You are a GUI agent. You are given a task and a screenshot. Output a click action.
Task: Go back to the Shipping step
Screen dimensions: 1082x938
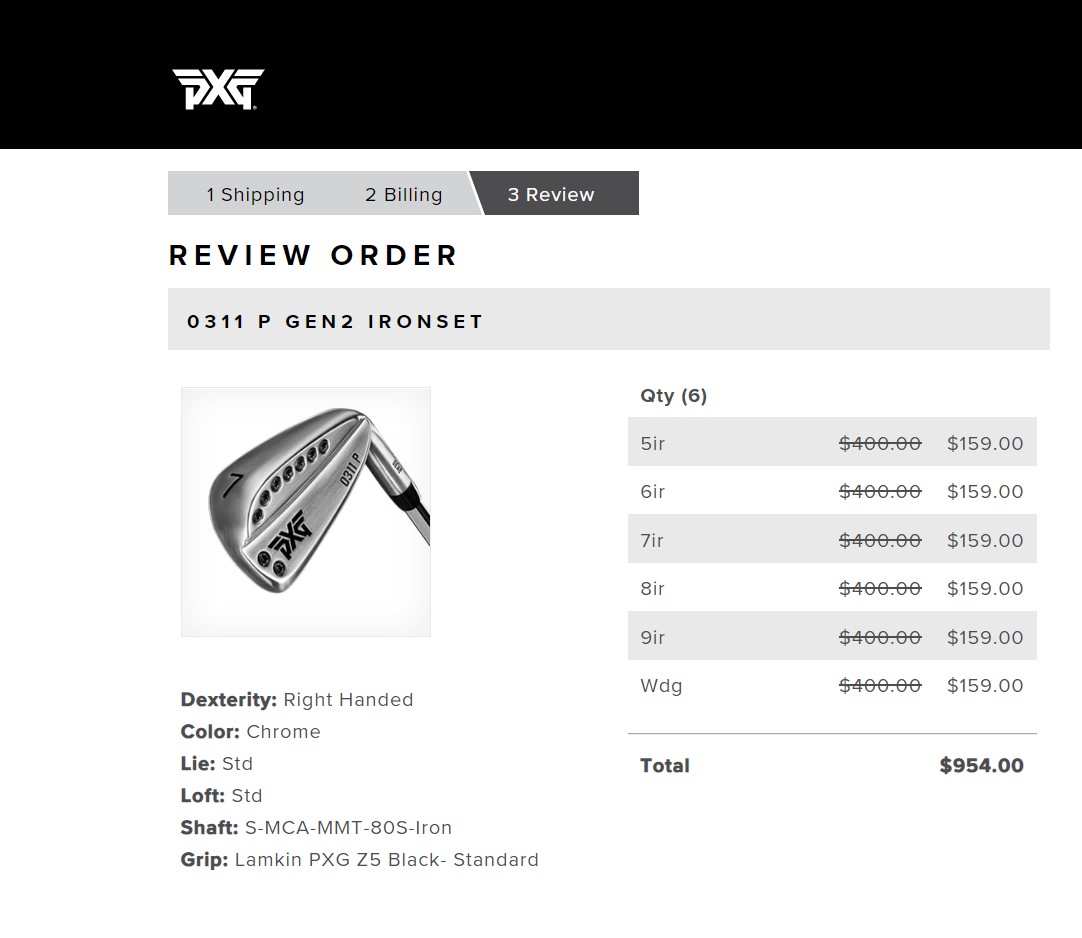(255, 195)
